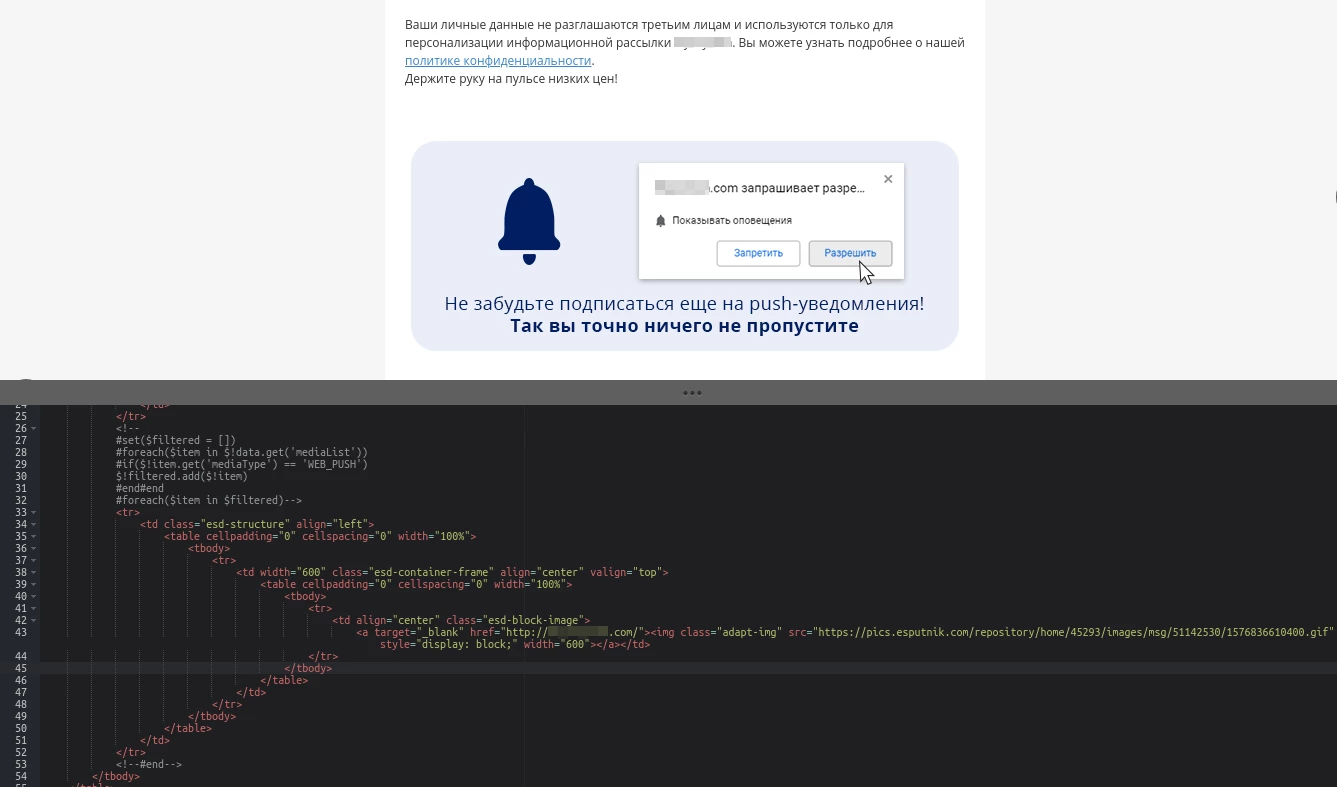The width and height of the screenshot is (1337, 787).
Task: Fold the esd-block-image td at line 42
Action: 34,620
